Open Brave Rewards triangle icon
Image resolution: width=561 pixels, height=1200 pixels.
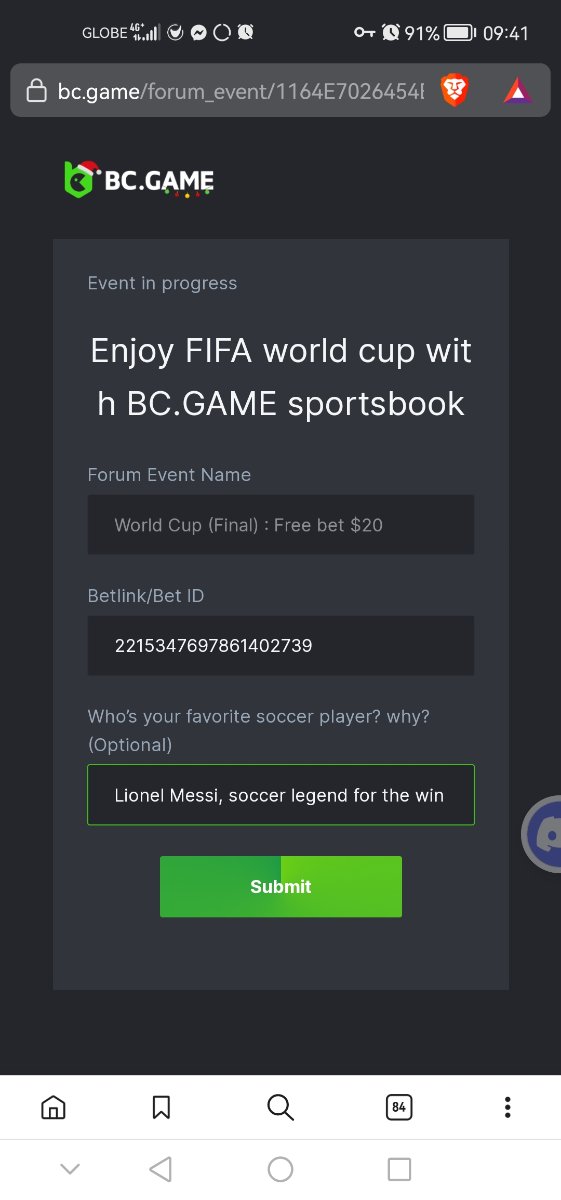(518, 92)
